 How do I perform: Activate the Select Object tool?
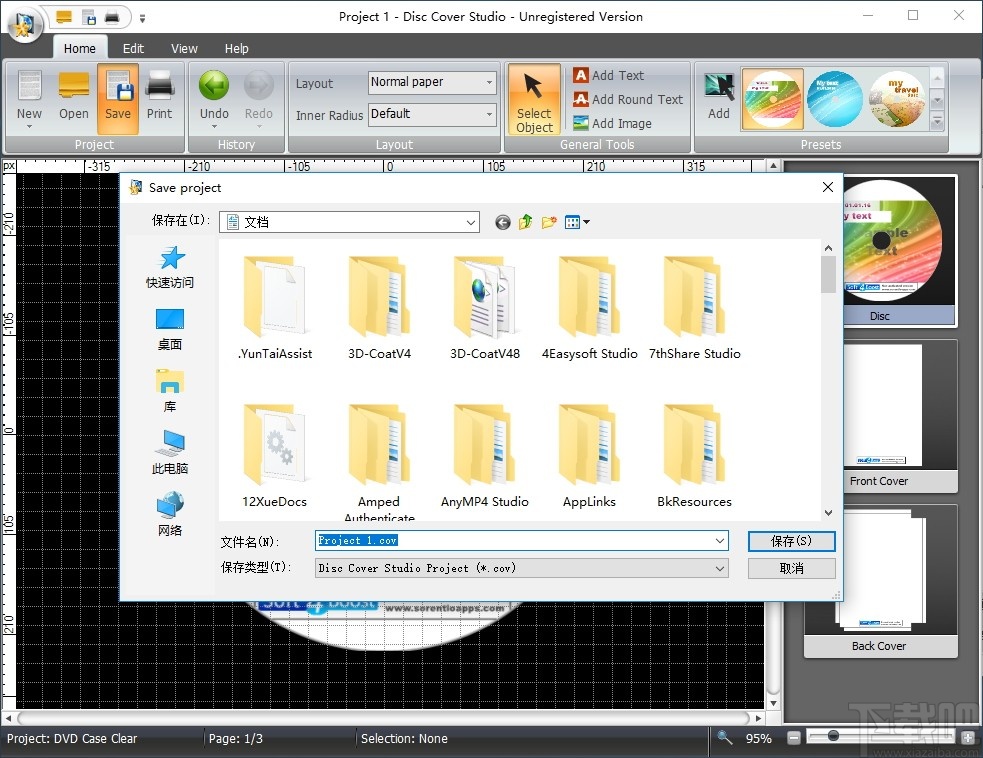(534, 100)
